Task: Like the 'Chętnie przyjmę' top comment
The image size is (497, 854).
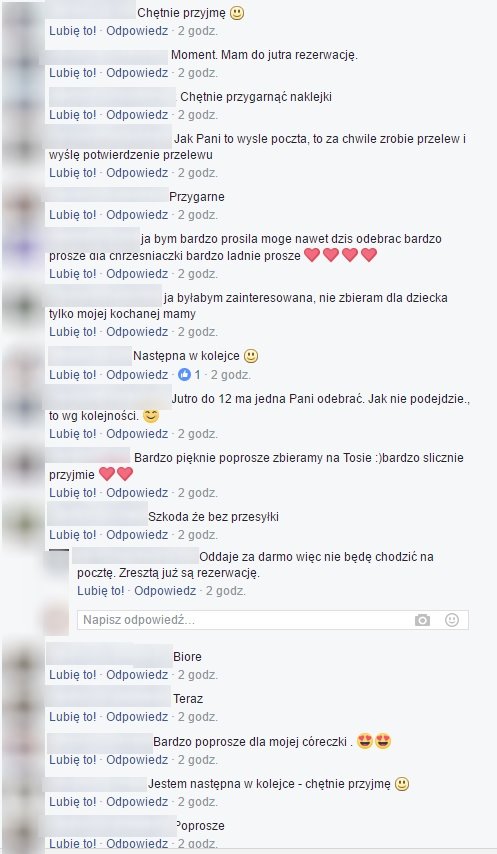Action: (x=72, y=31)
